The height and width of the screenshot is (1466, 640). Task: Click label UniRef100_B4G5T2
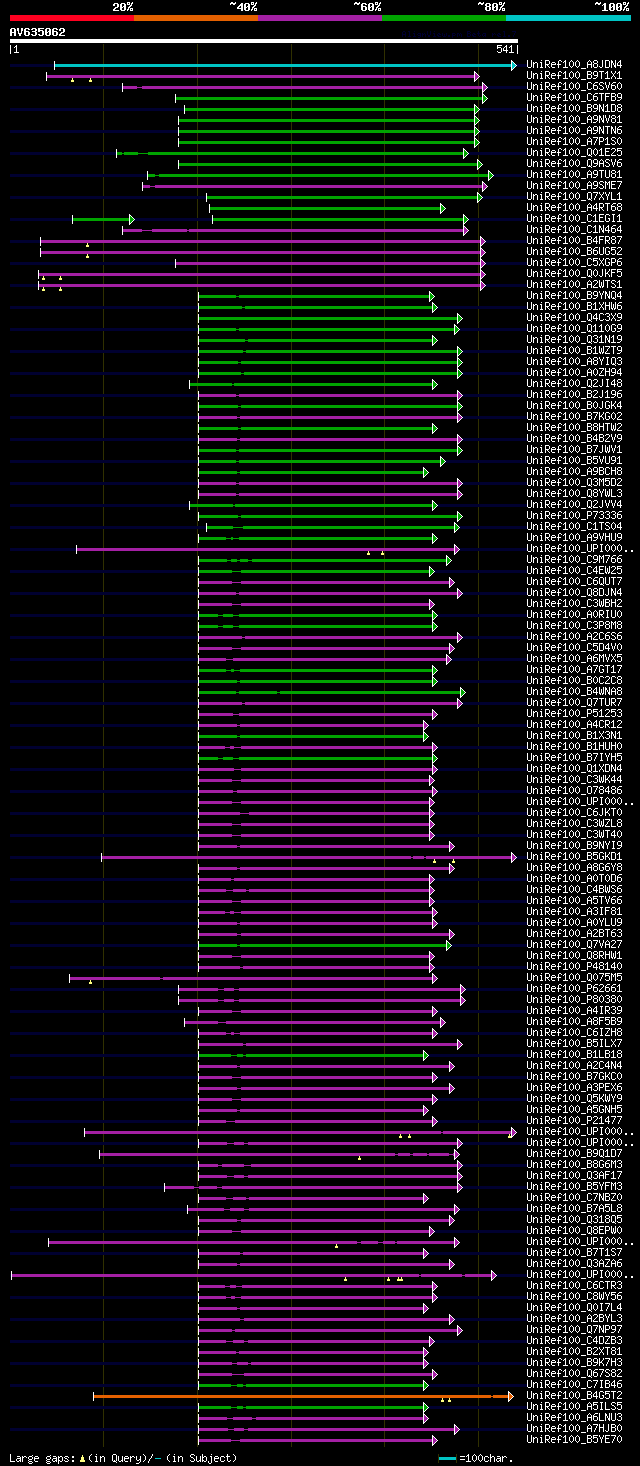(574, 1396)
